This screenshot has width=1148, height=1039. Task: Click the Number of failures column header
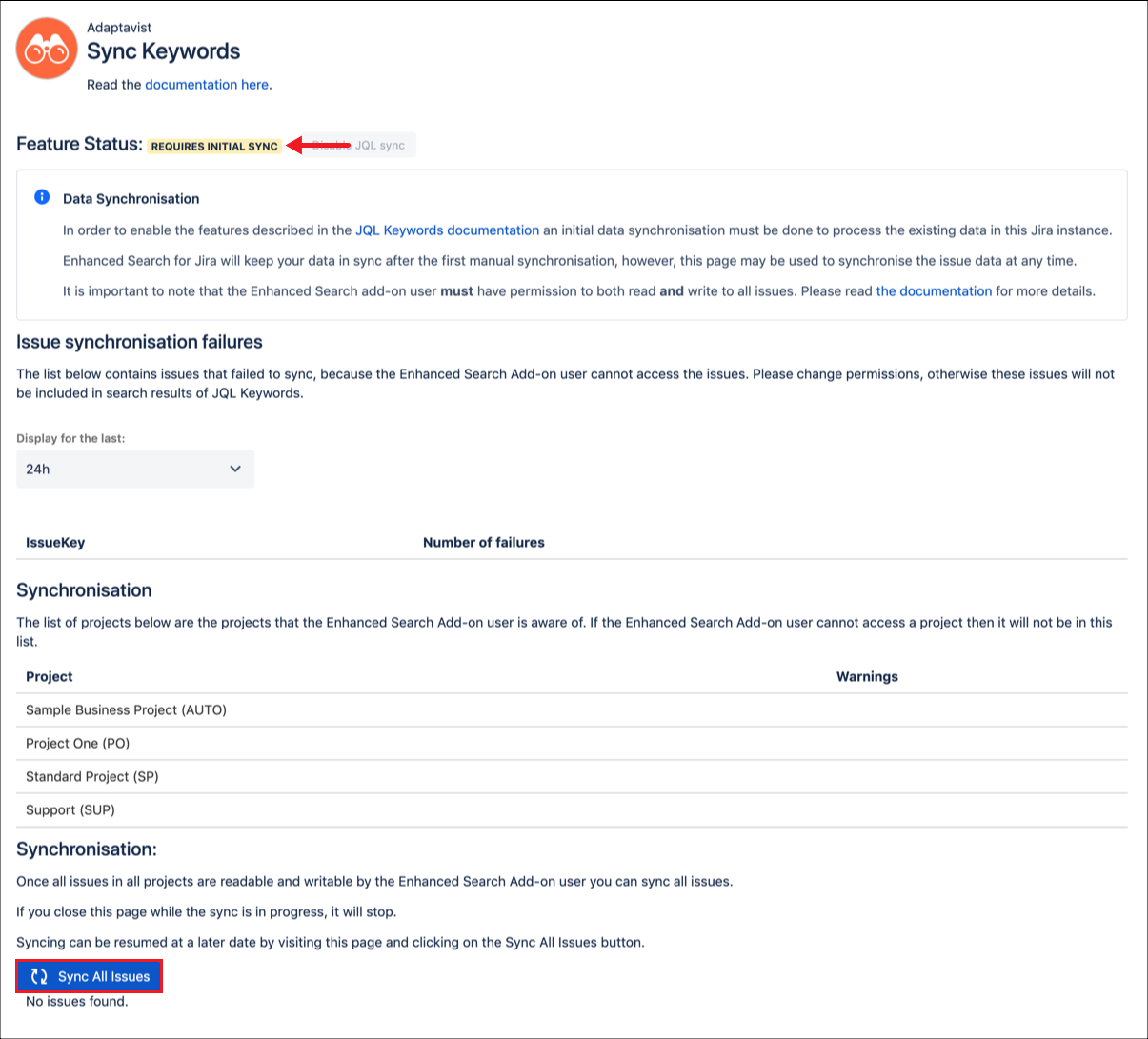[x=484, y=543]
